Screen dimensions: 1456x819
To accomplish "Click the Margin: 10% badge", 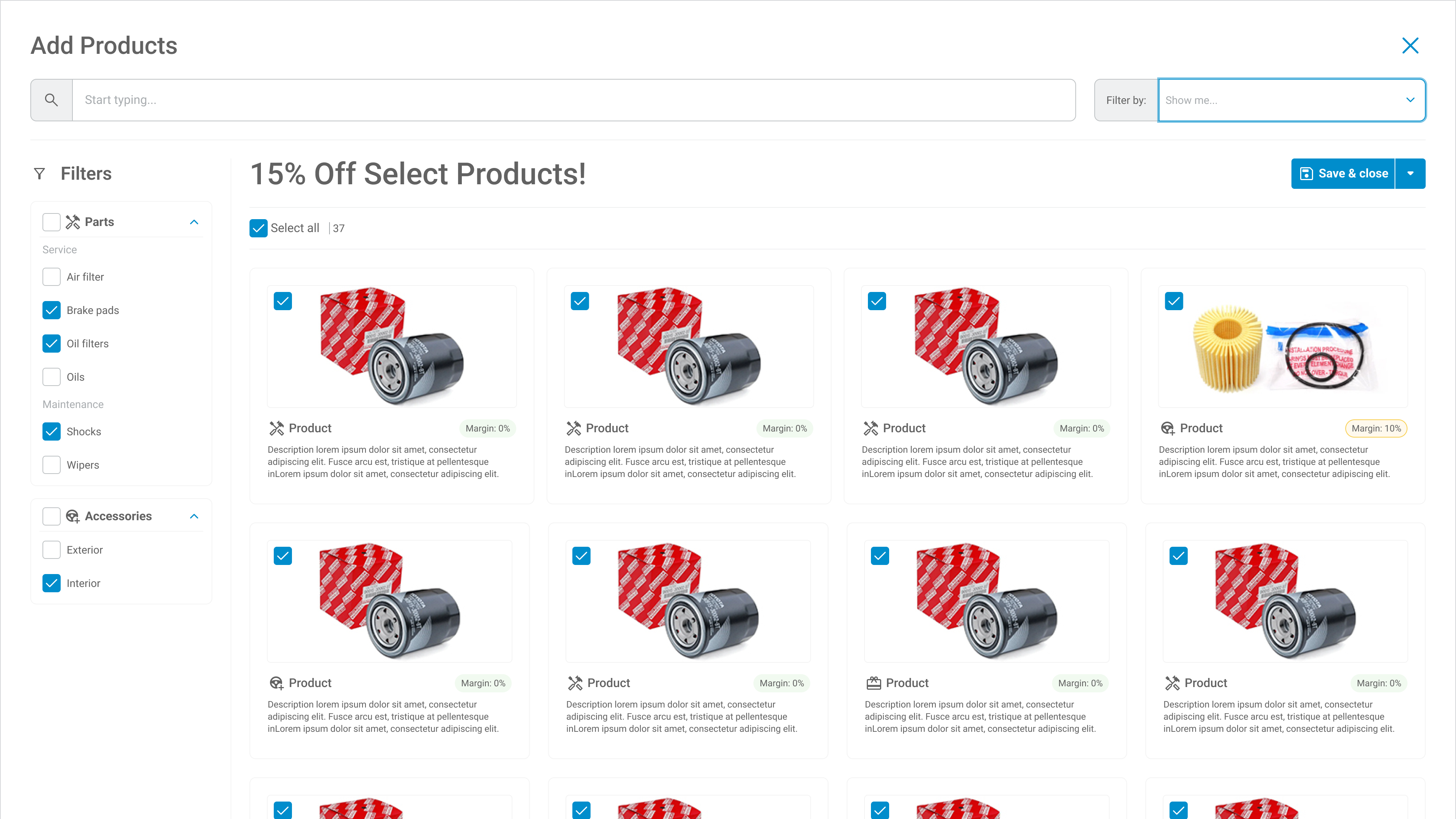I will pyautogui.click(x=1376, y=428).
